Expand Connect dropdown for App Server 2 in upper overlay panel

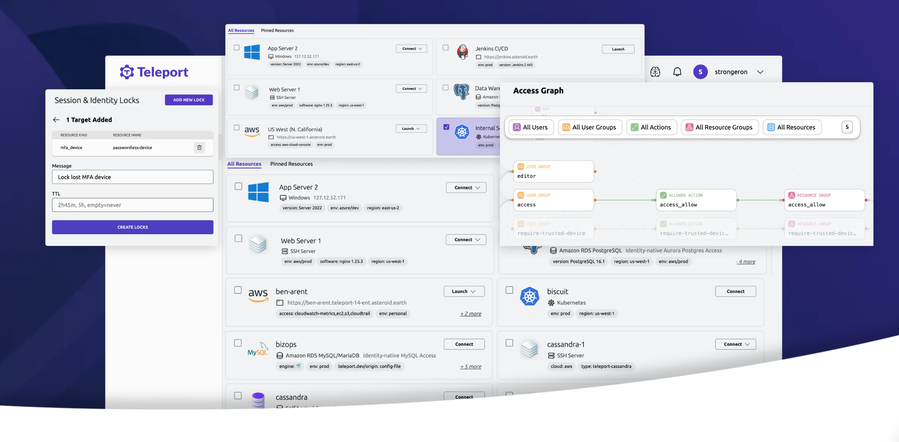tap(411, 49)
